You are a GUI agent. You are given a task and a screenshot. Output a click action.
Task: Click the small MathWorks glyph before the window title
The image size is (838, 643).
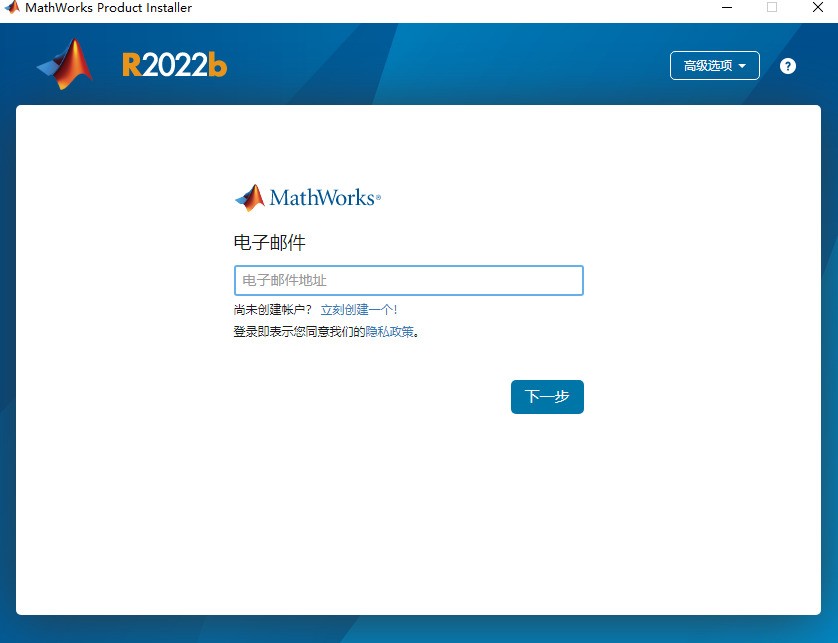coord(11,8)
